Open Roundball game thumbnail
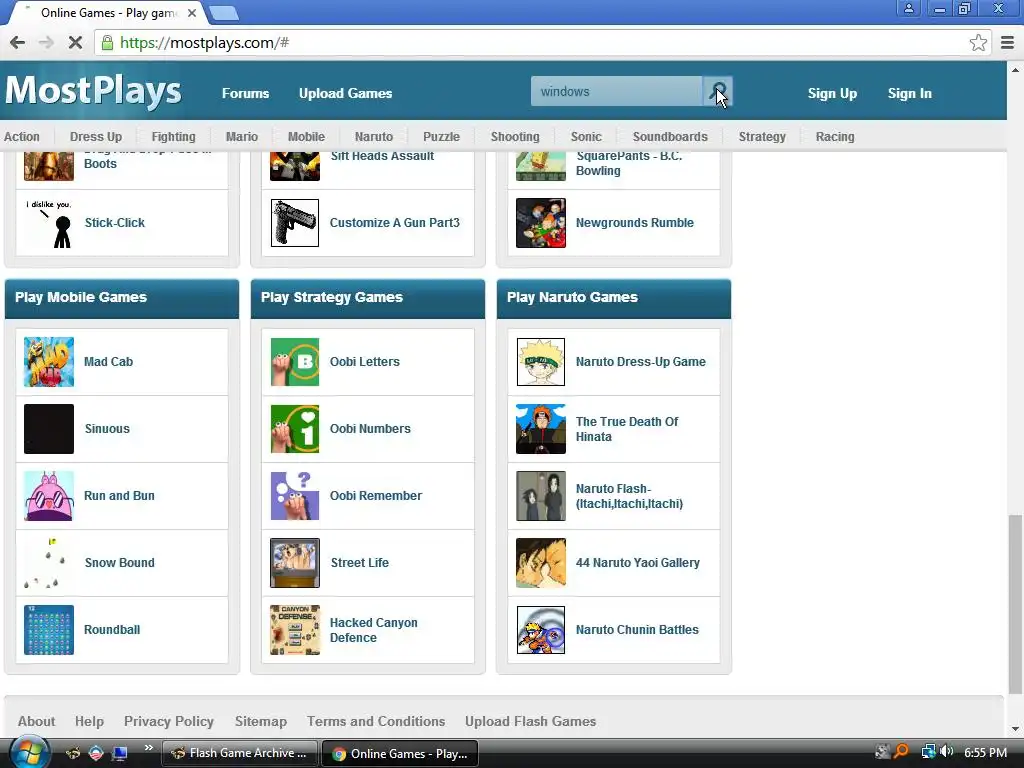Screen dimensions: 1024x768 [x=49, y=630]
